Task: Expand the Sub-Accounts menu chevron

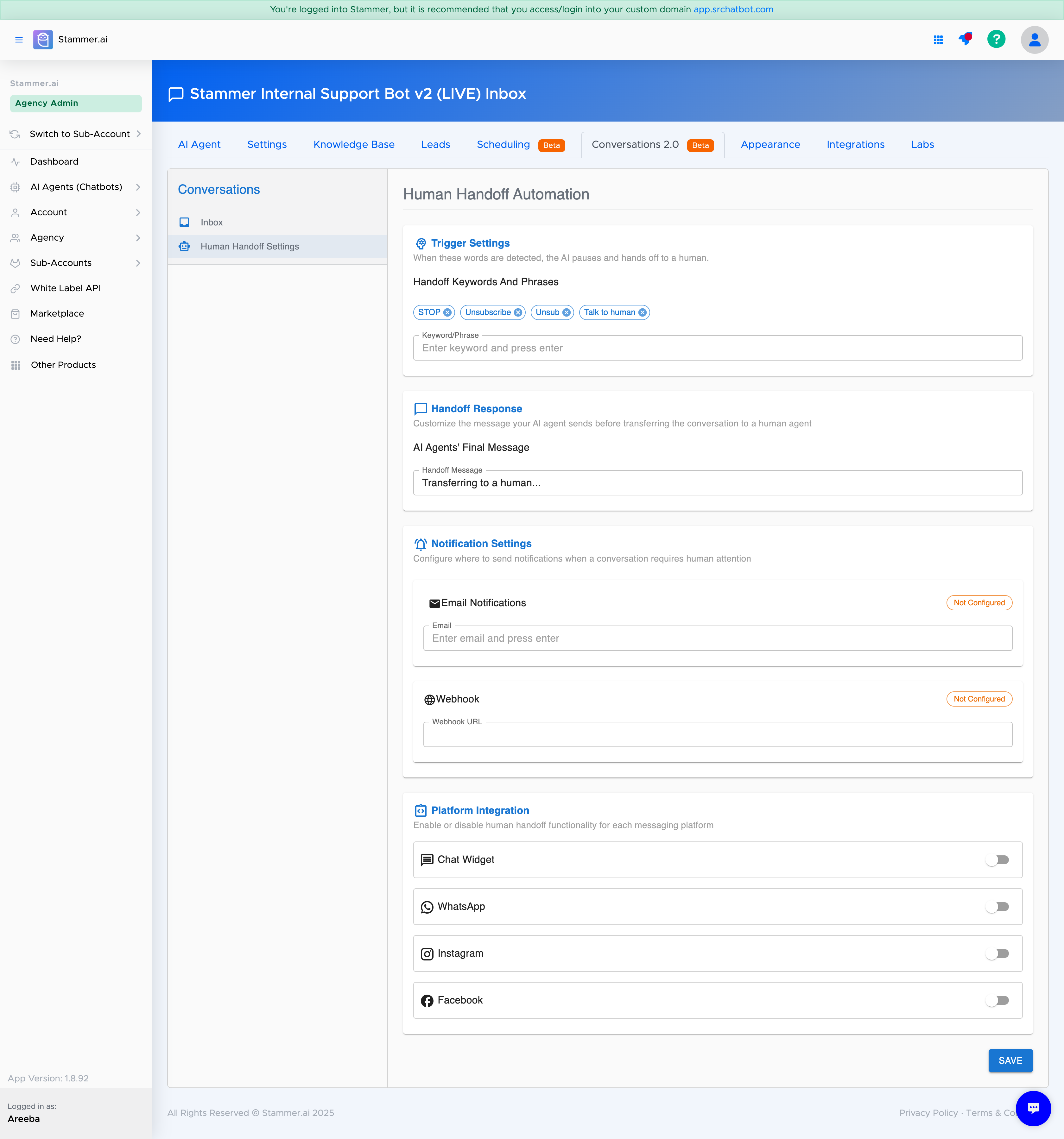Action: (138, 263)
